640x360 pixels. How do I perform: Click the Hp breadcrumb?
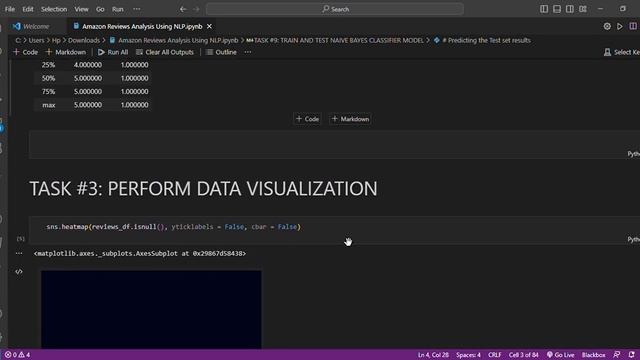[56, 40]
